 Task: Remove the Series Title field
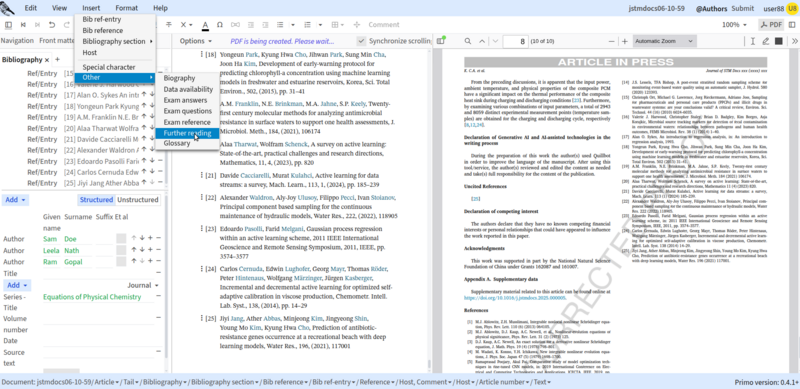[159, 296]
